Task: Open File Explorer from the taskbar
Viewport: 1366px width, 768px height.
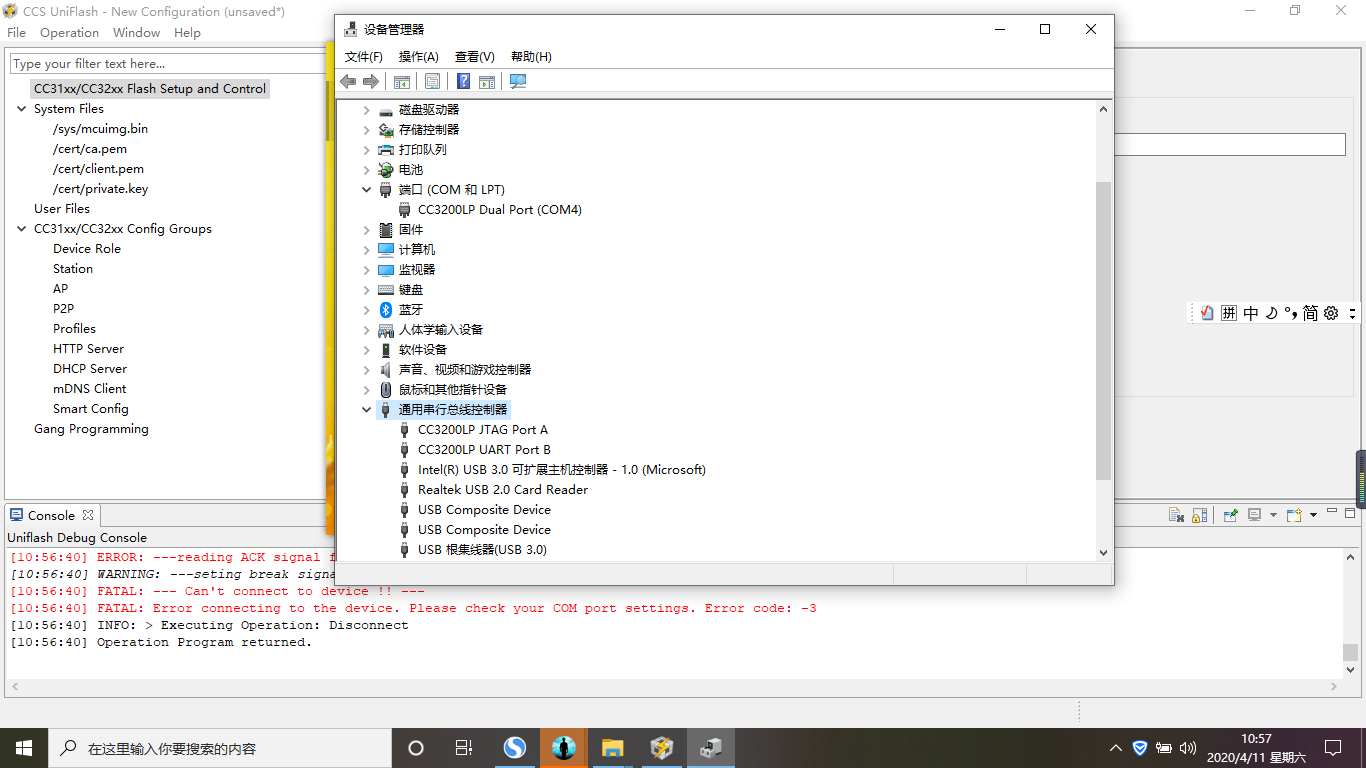Action: tap(613, 748)
